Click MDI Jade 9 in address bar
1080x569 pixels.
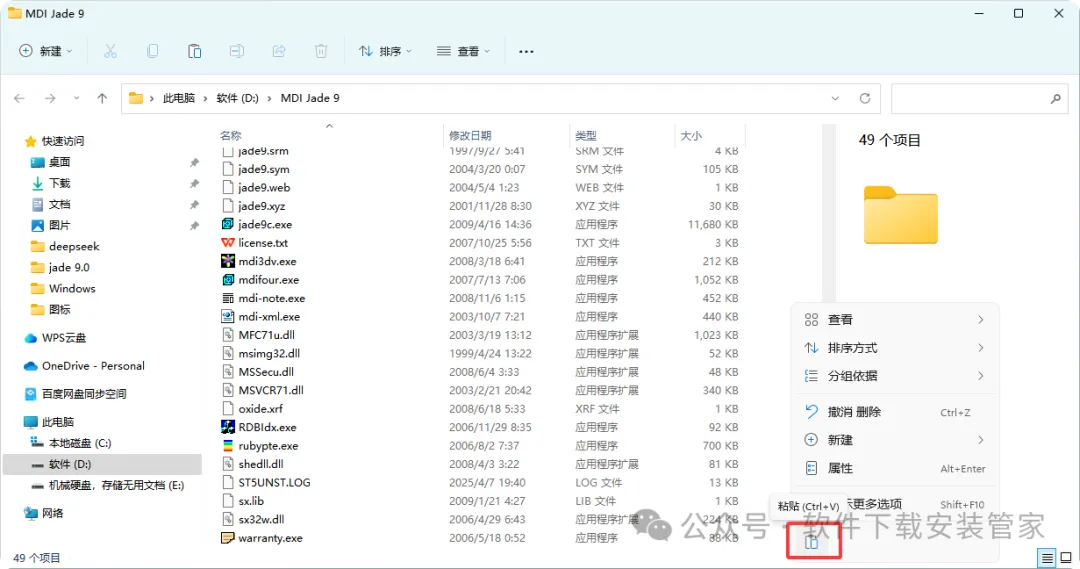coord(310,99)
